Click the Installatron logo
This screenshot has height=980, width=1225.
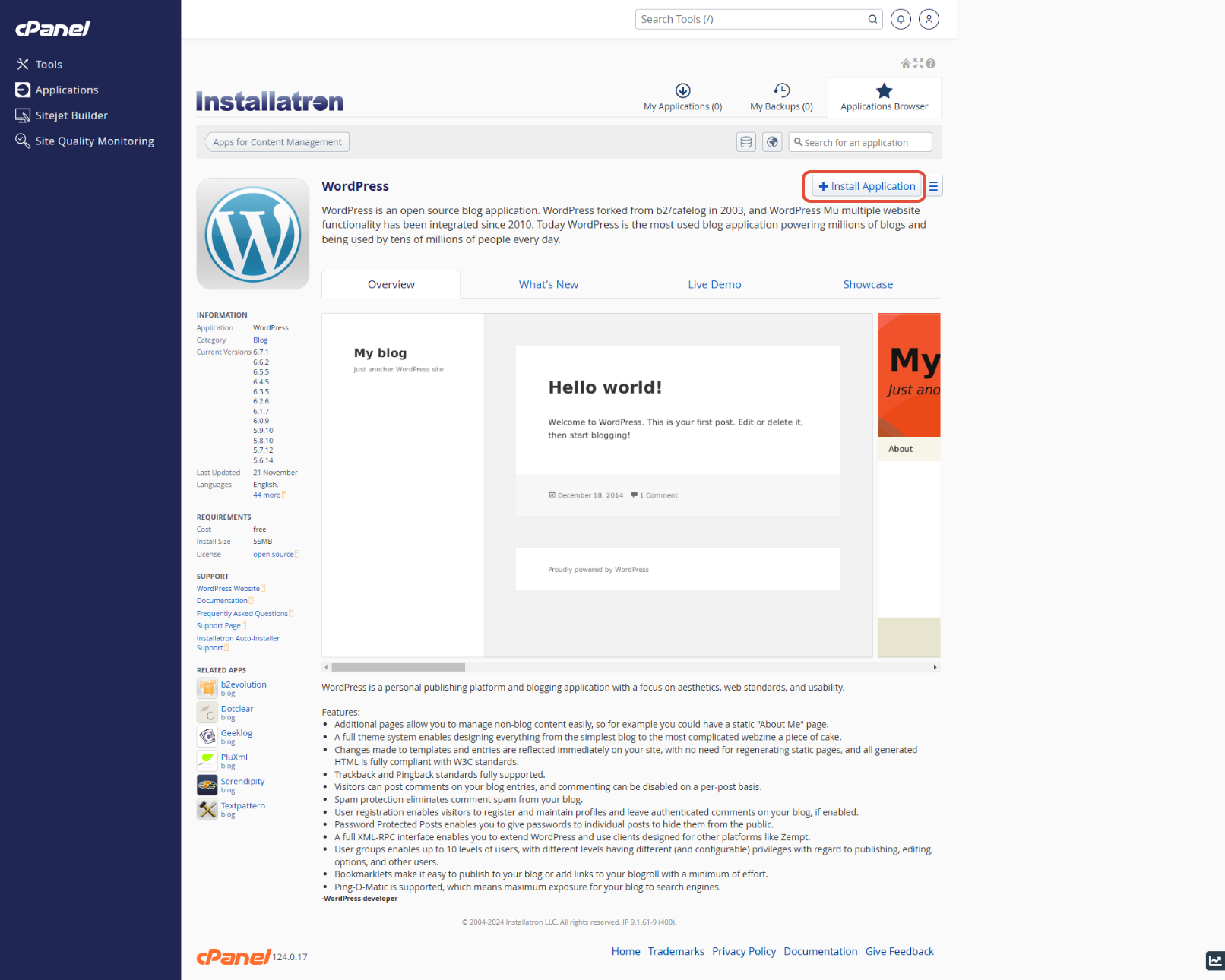pos(270,102)
